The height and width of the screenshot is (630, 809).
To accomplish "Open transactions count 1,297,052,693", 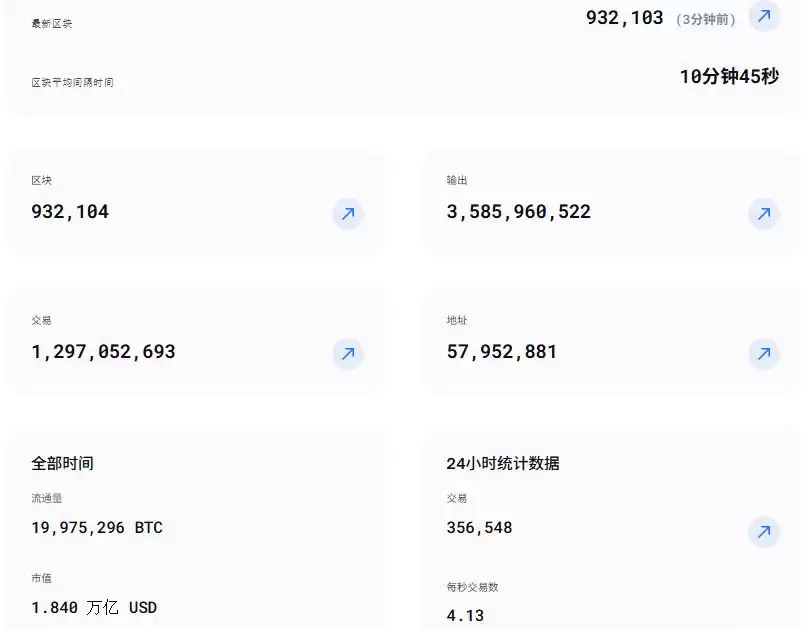I will 104,353.
